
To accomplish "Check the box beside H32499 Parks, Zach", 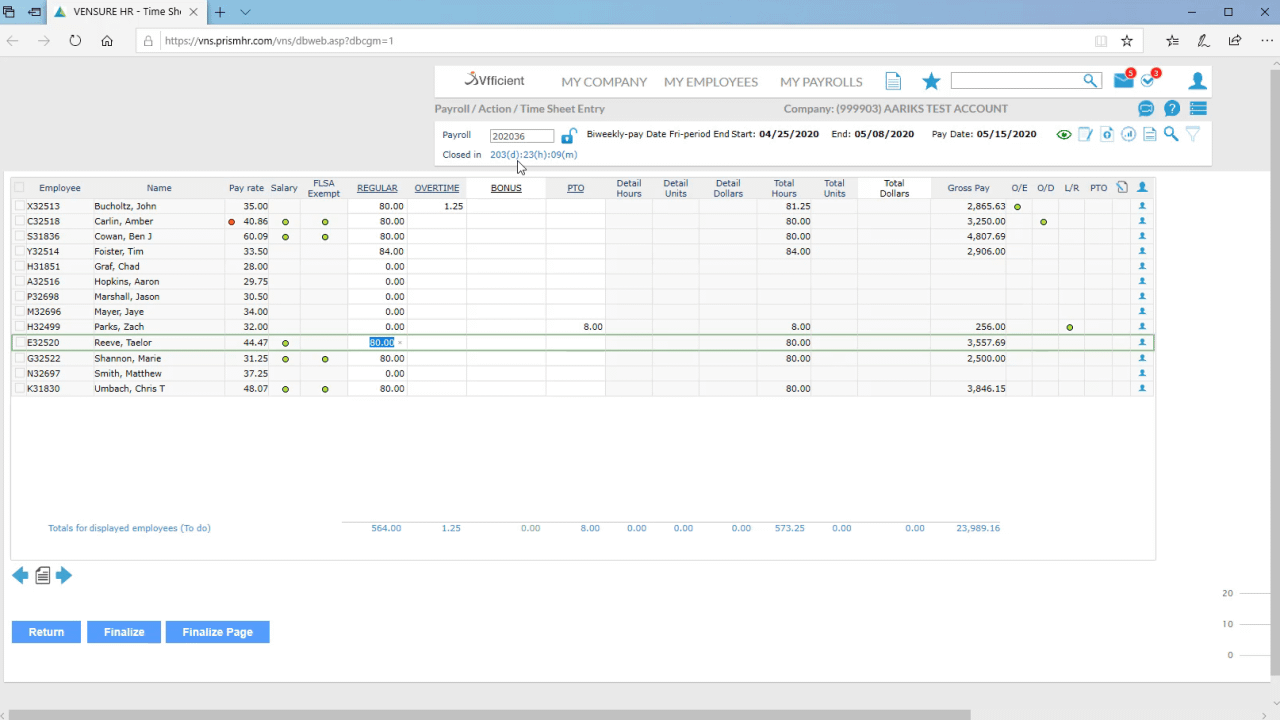I will point(19,327).
